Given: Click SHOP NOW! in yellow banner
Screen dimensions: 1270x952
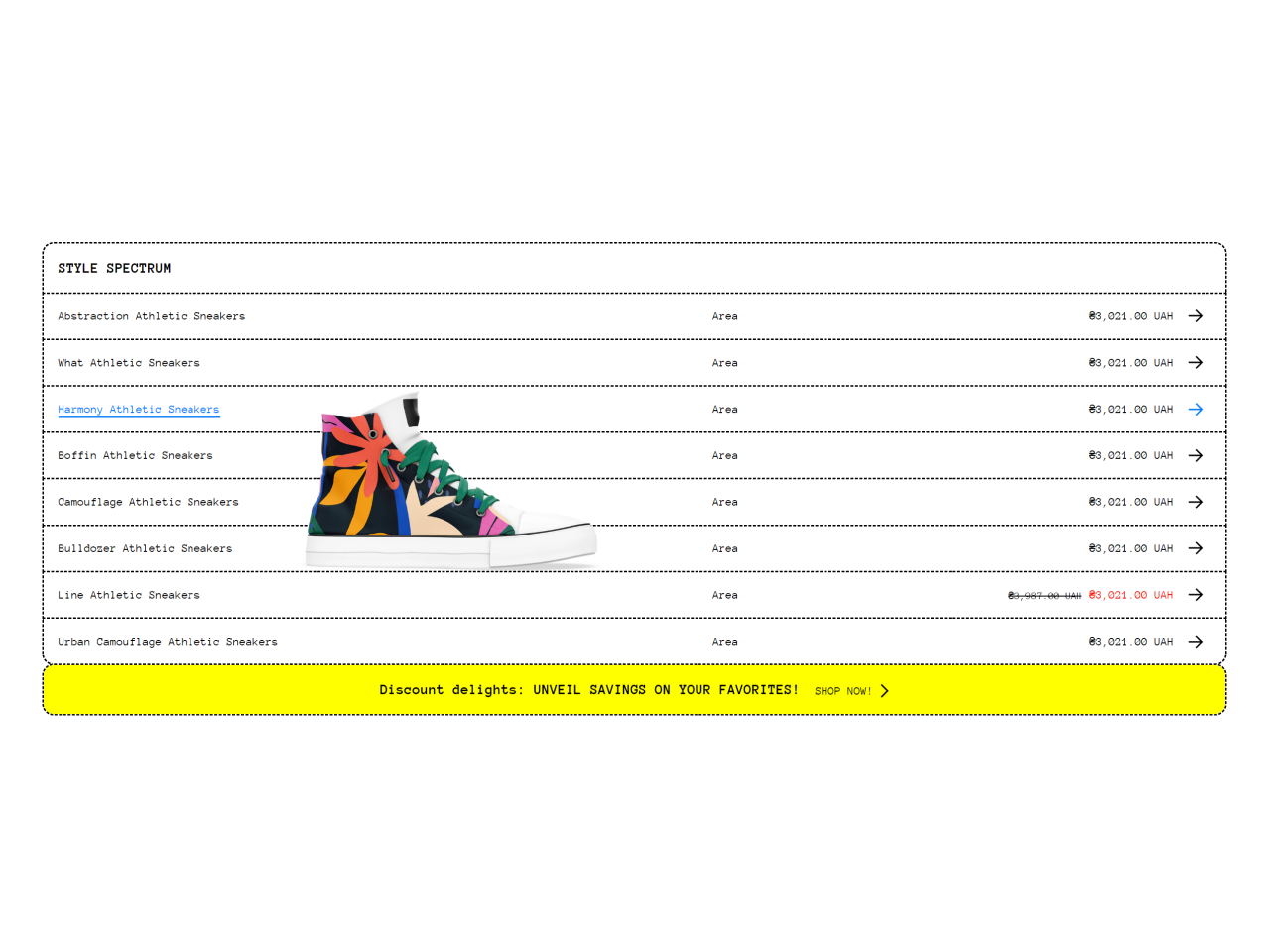Looking at the screenshot, I should coord(842,691).
